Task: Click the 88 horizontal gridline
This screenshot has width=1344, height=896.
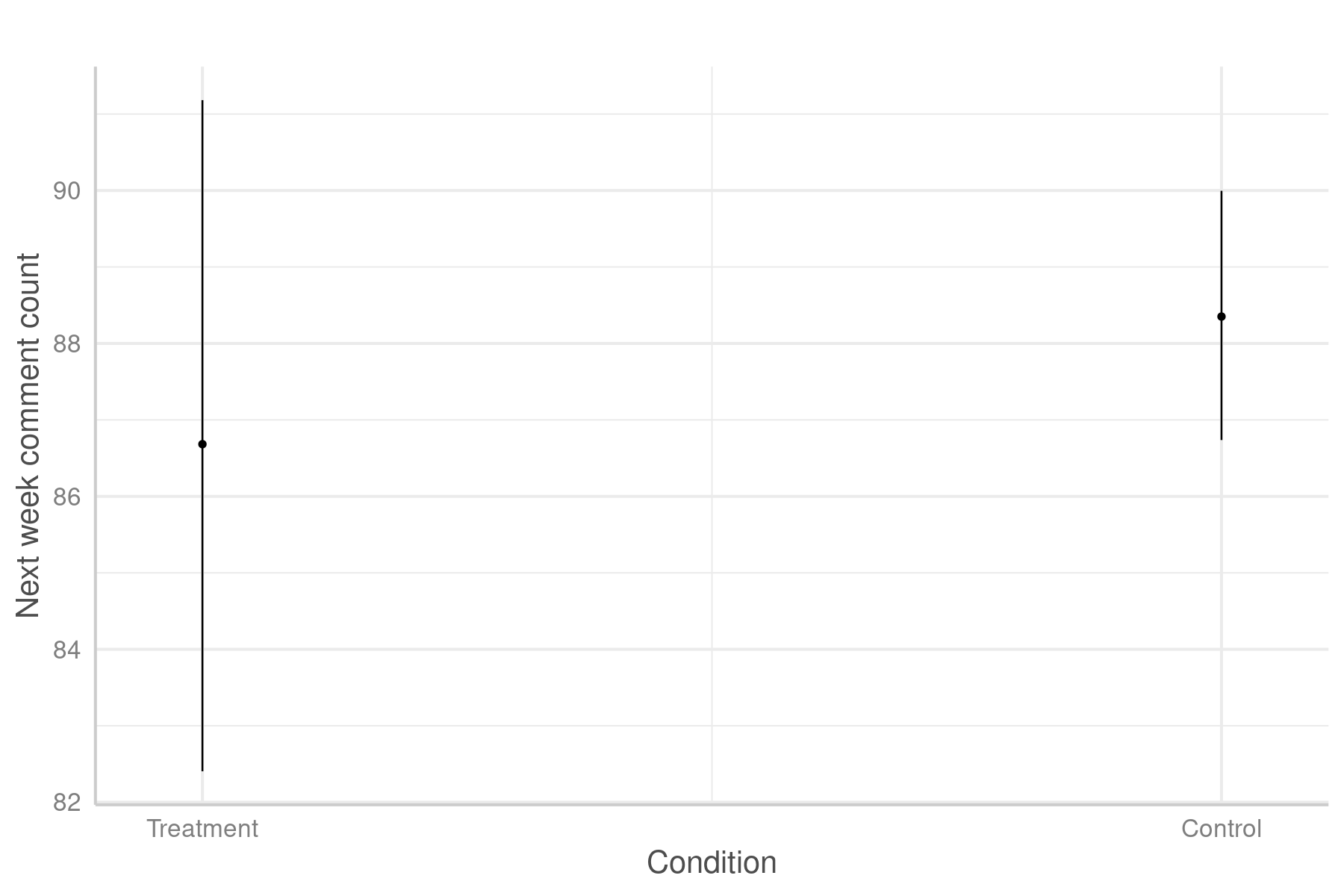Action: tap(712, 343)
